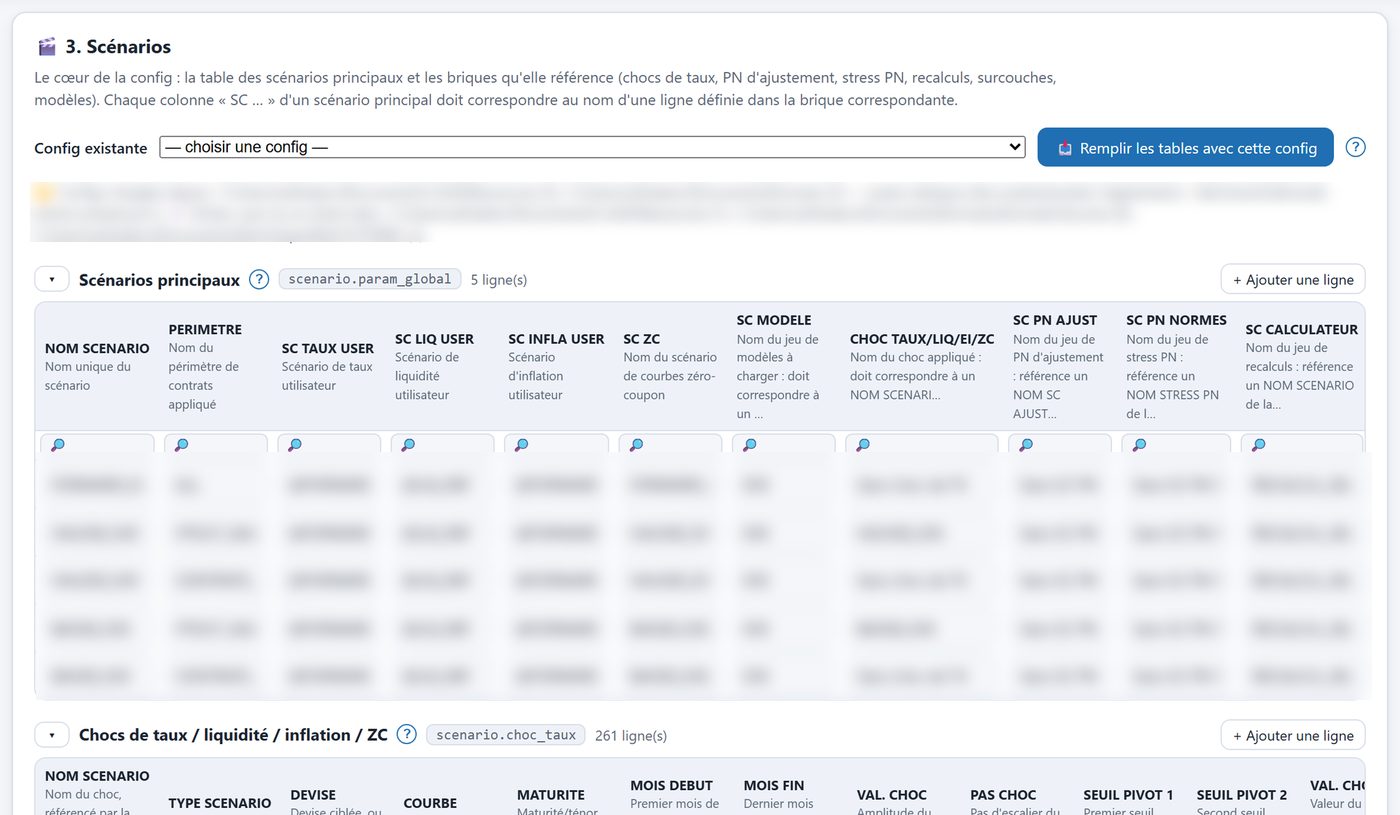Click the TYPE SCENARIO column header
Screen dimensions: 1400x815
coord(219,803)
